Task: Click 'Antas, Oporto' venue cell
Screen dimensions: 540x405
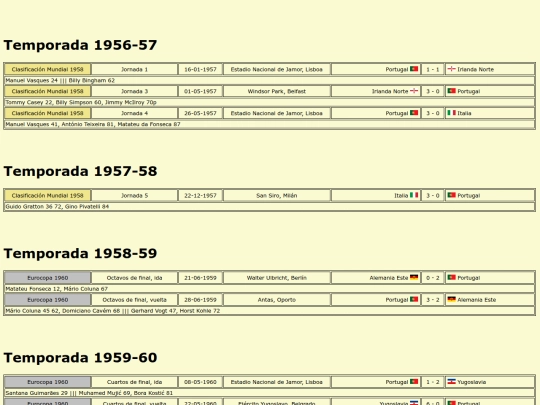Action: click(x=277, y=300)
